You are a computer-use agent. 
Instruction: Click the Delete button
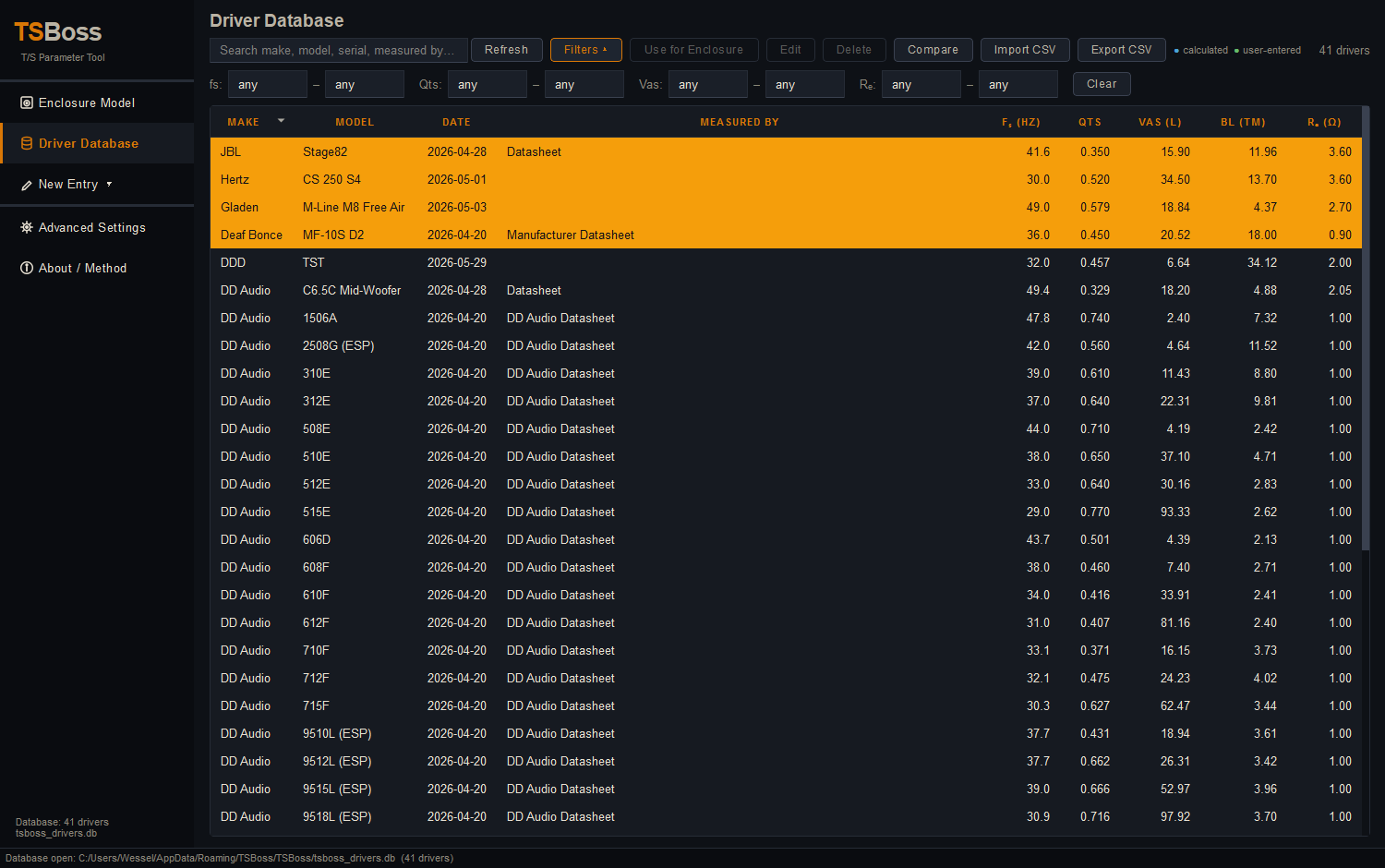(x=854, y=50)
